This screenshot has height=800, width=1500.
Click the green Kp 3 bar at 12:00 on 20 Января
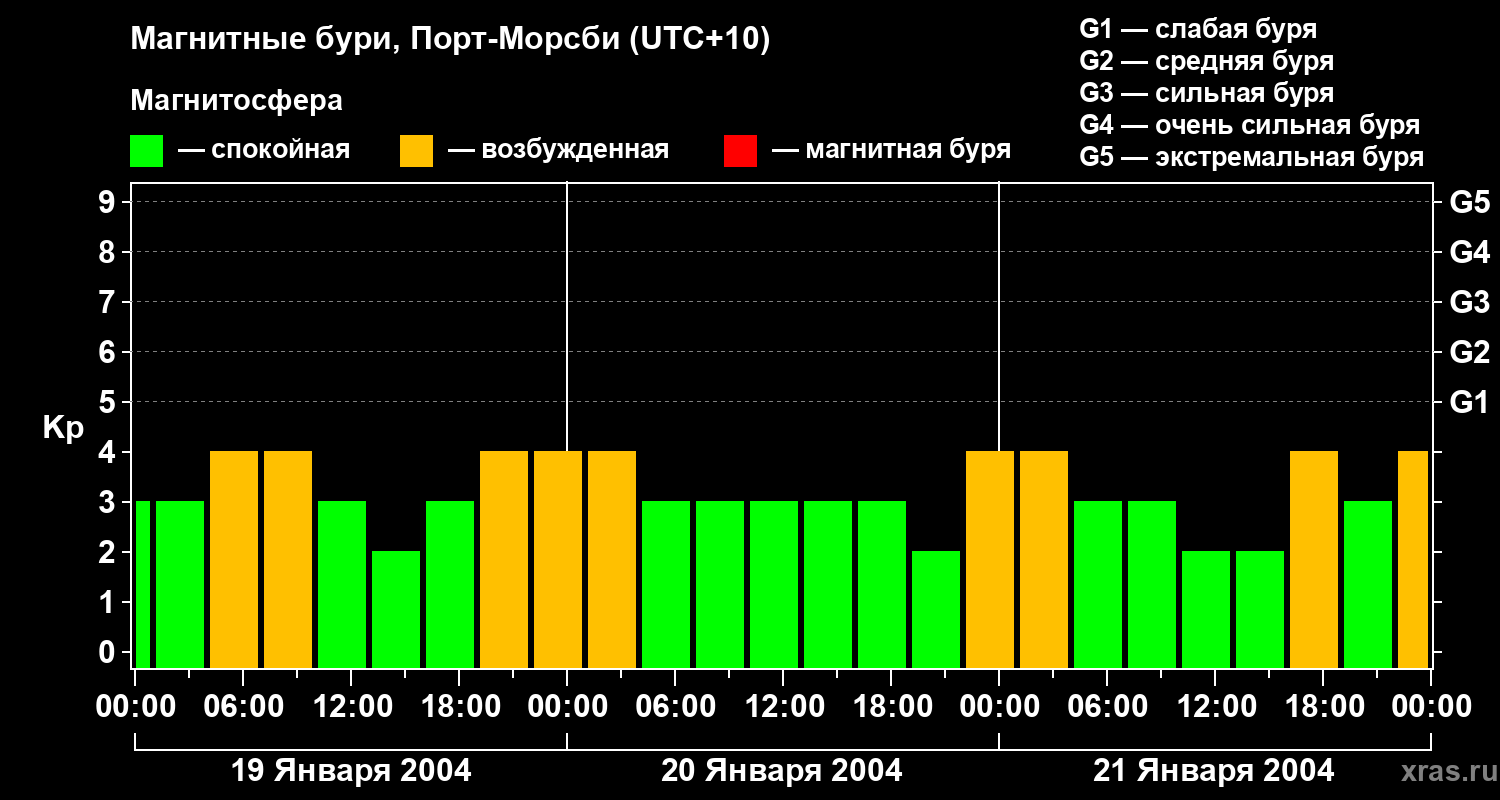774,584
